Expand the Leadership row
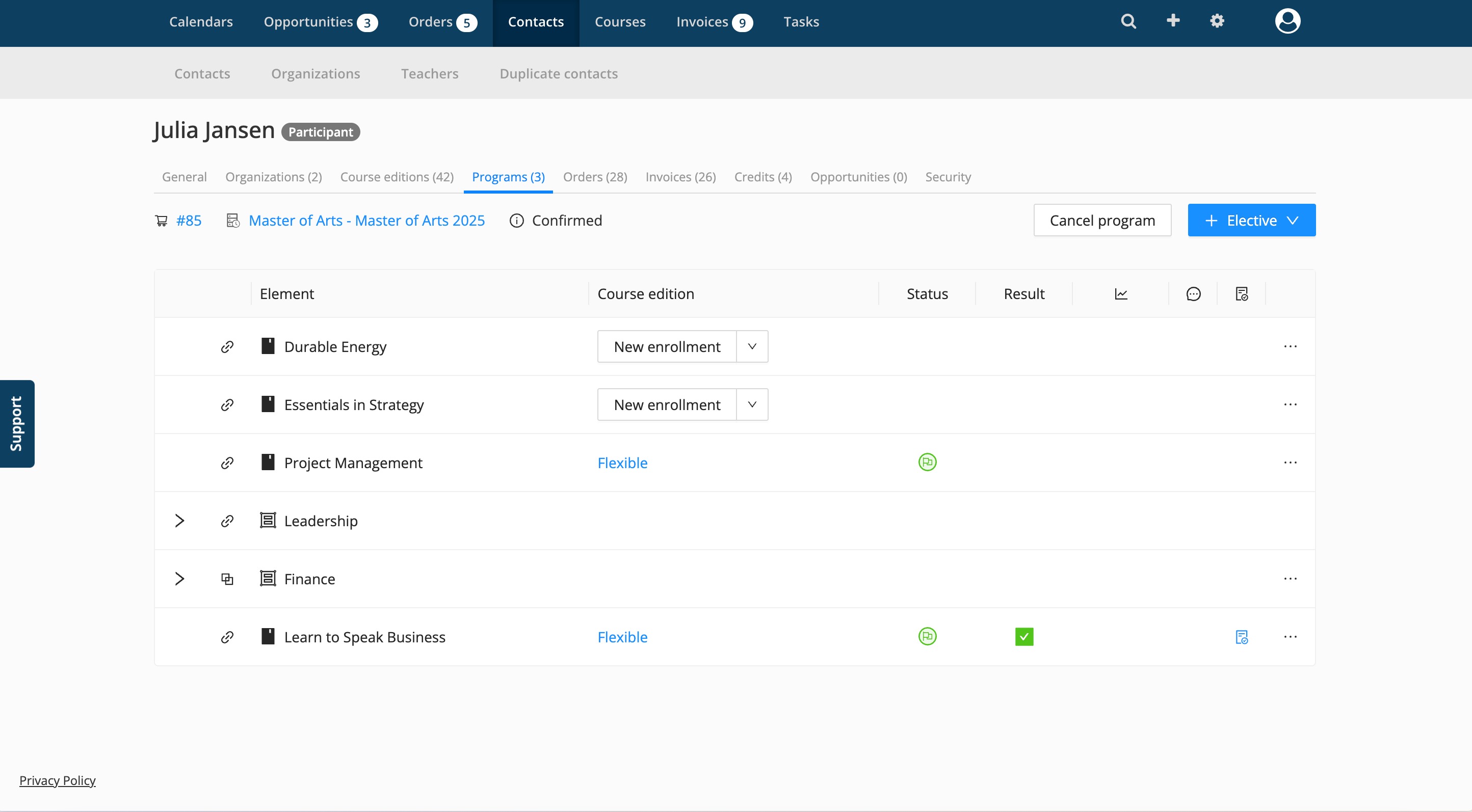 pyautogui.click(x=179, y=521)
